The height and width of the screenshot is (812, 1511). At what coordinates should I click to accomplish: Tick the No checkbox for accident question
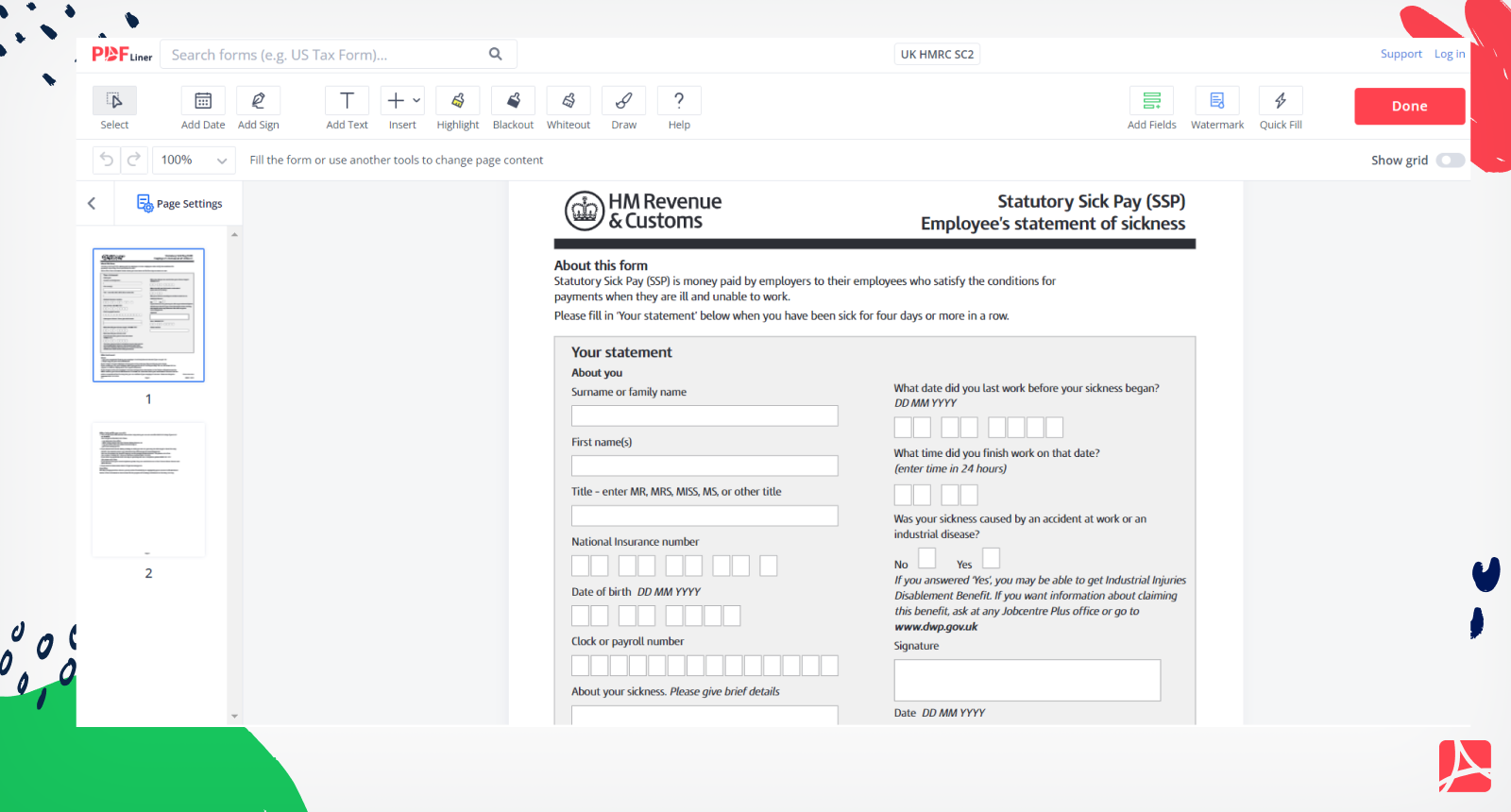927,558
